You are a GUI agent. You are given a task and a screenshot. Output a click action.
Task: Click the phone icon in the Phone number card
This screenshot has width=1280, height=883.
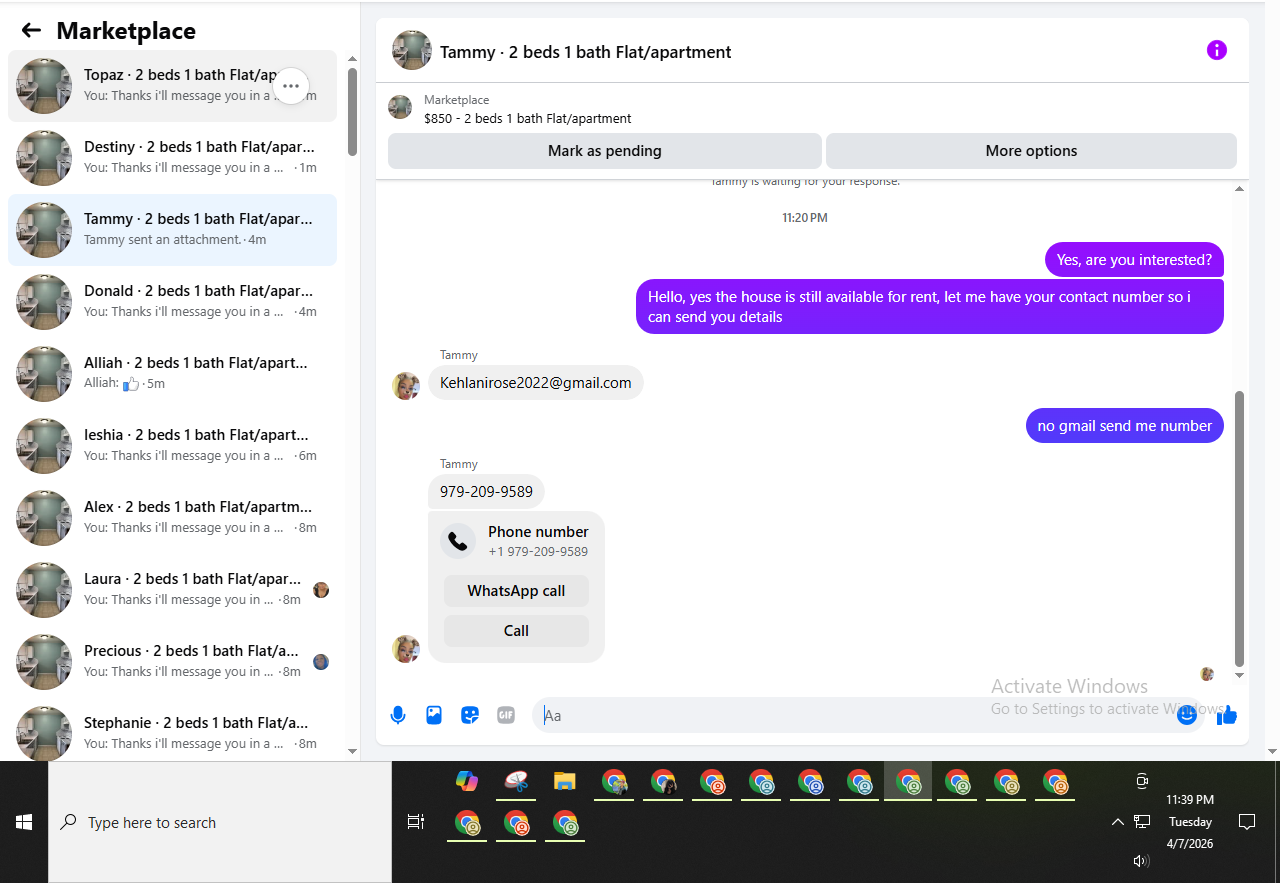pyautogui.click(x=458, y=541)
